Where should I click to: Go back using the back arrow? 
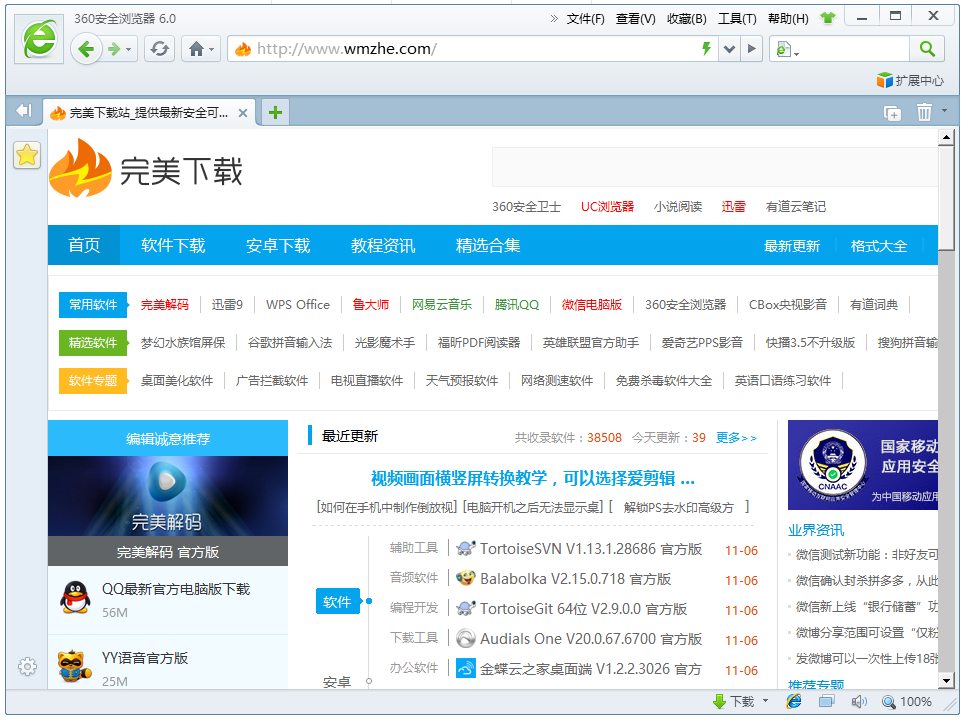click(x=87, y=48)
